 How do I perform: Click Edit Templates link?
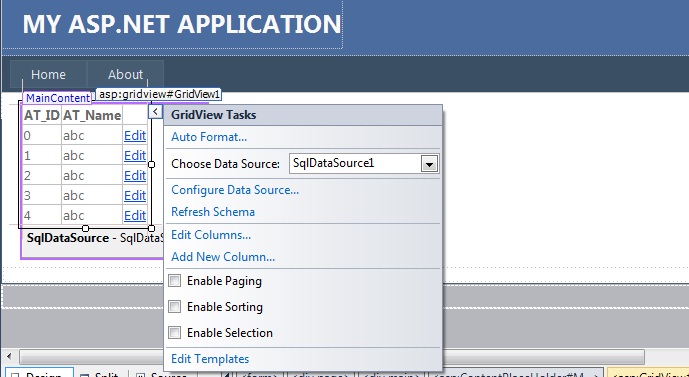point(210,359)
